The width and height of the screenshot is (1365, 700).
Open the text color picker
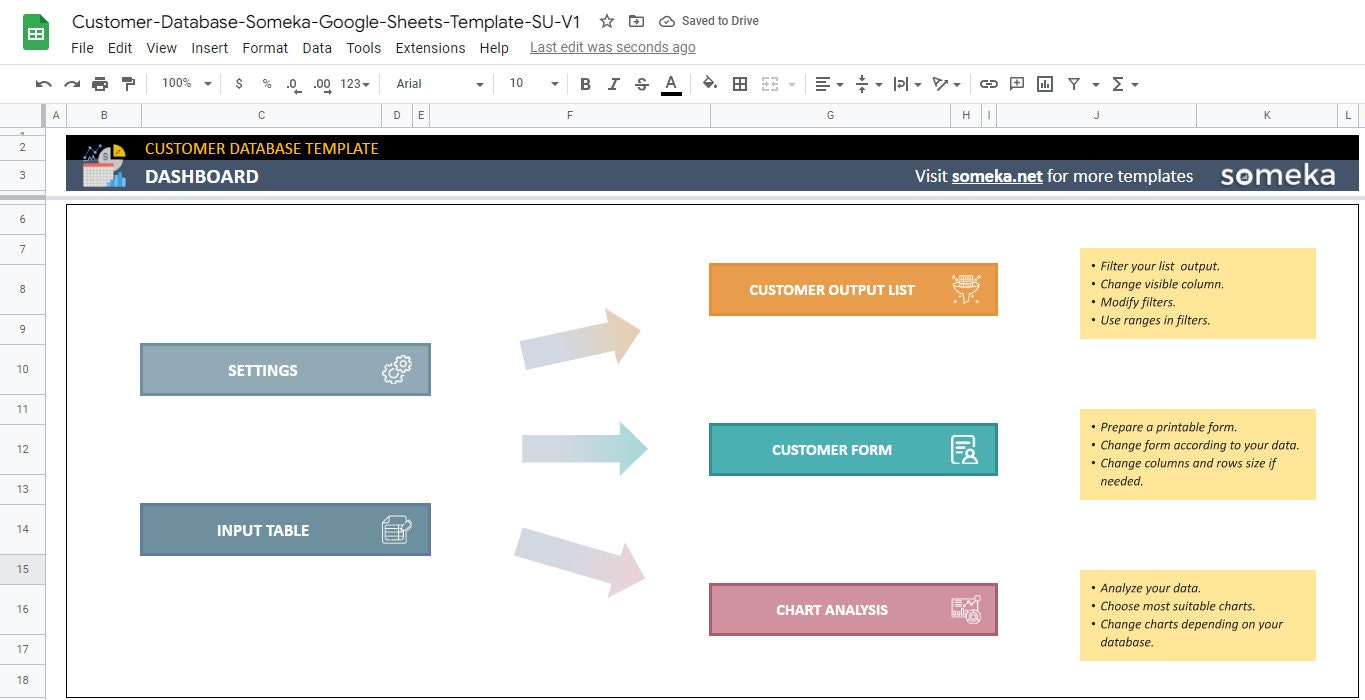coord(671,85)
